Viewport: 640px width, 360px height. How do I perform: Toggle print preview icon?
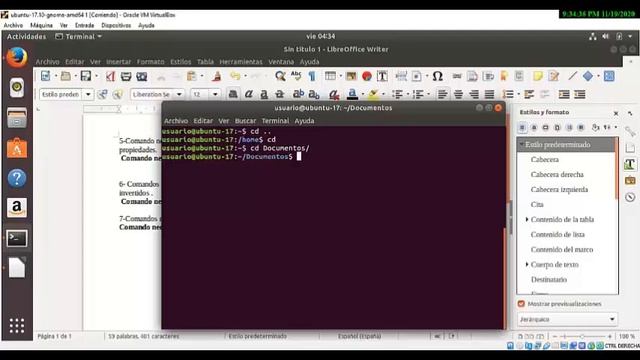pyautogui.click(x=142, y=76)
